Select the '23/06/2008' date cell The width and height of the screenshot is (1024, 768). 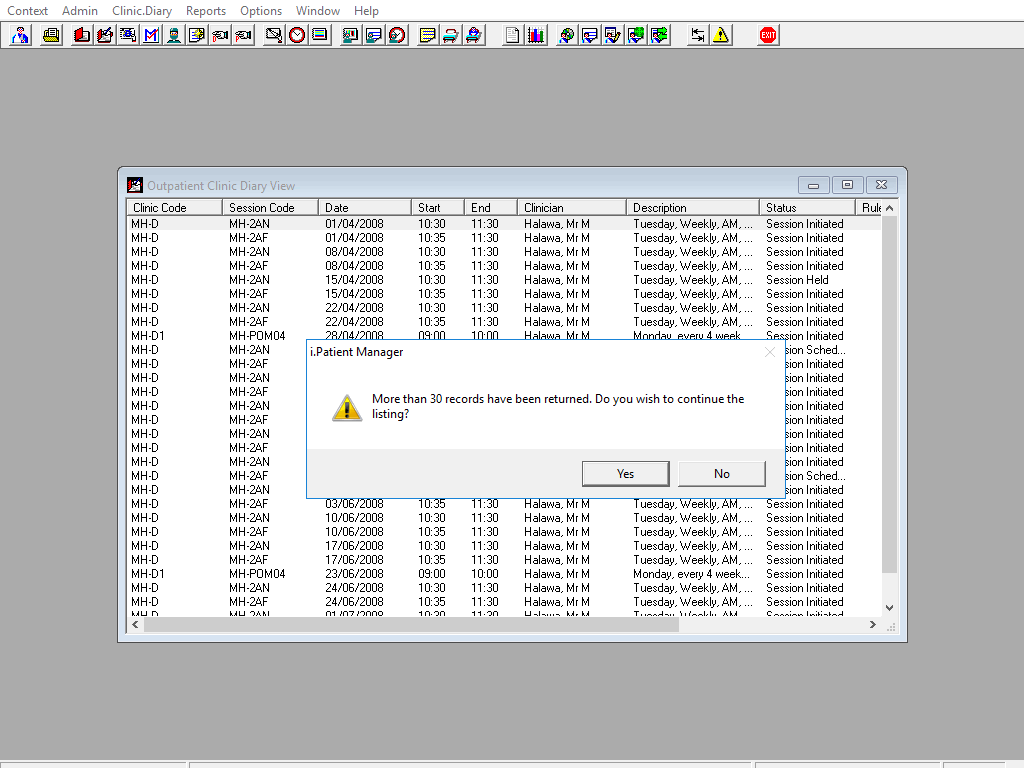click(x=355, y=574)
